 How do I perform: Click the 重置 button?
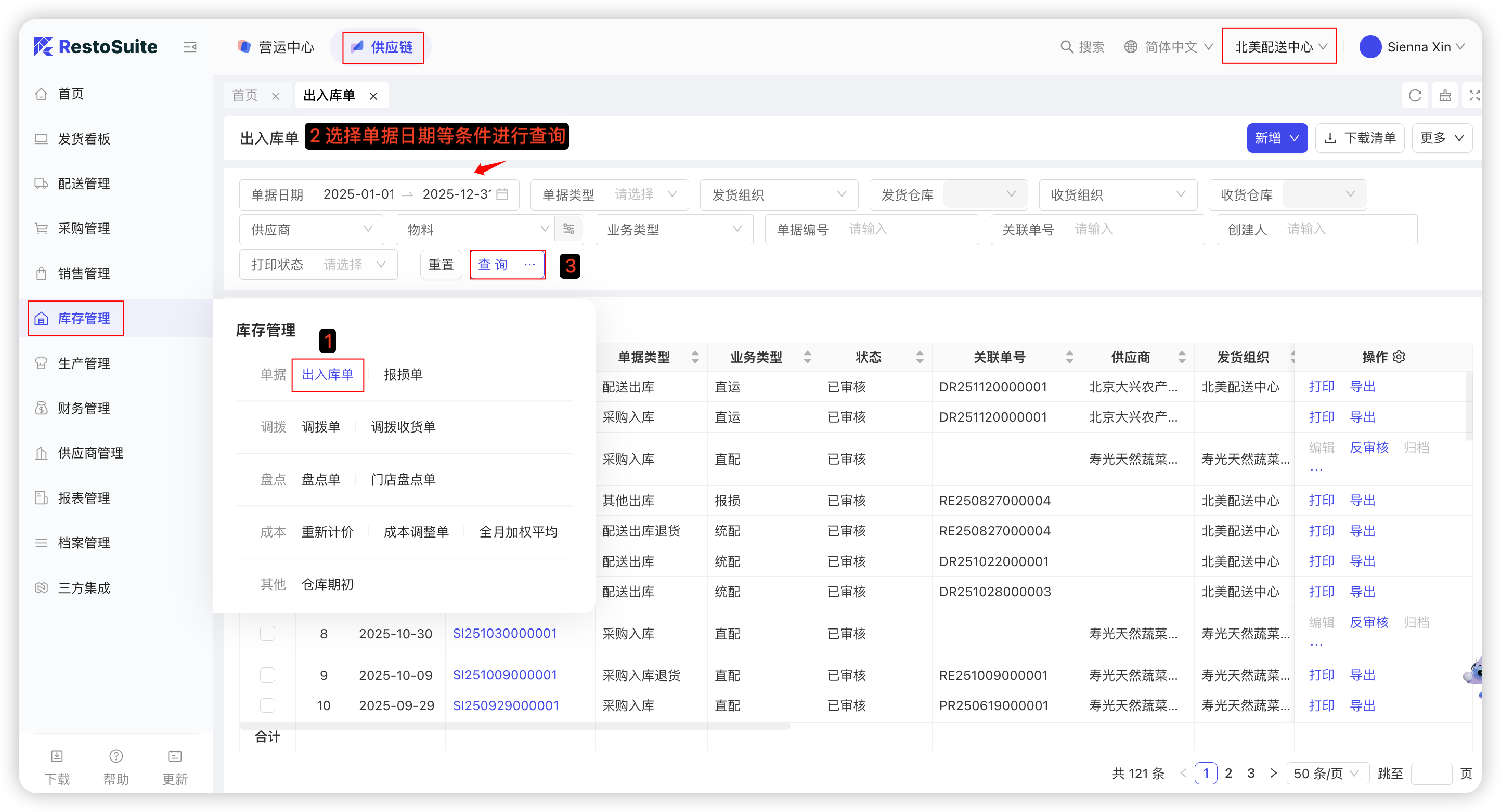click(441, 265)
